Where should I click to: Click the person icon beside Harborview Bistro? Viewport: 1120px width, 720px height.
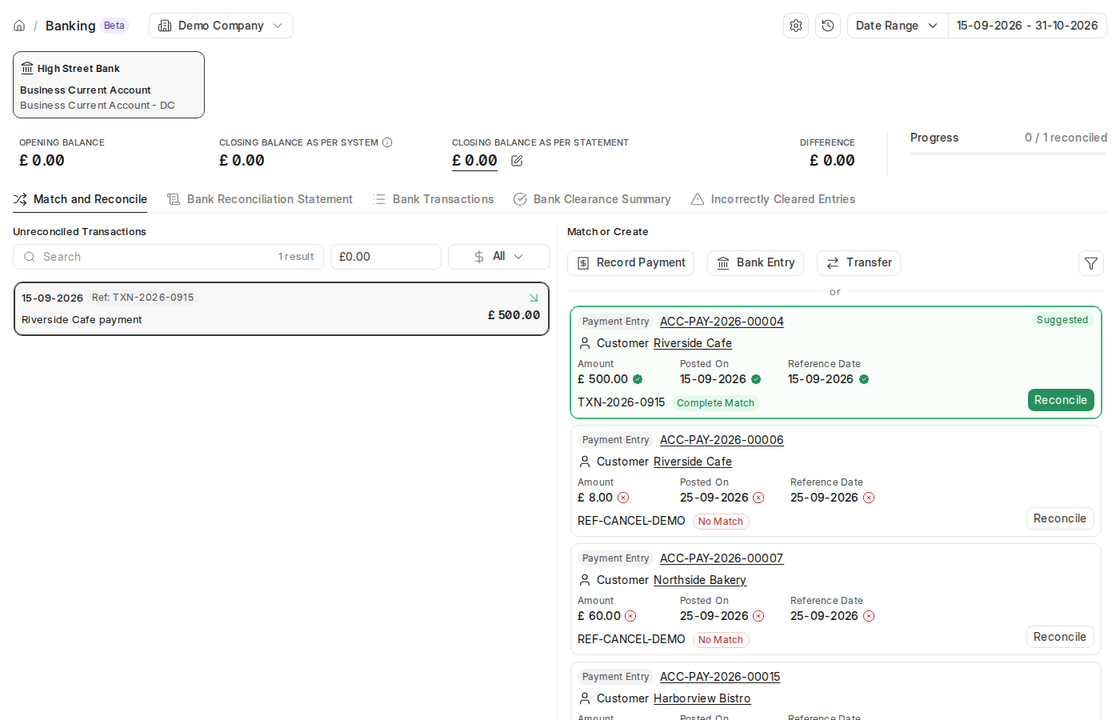585,699
